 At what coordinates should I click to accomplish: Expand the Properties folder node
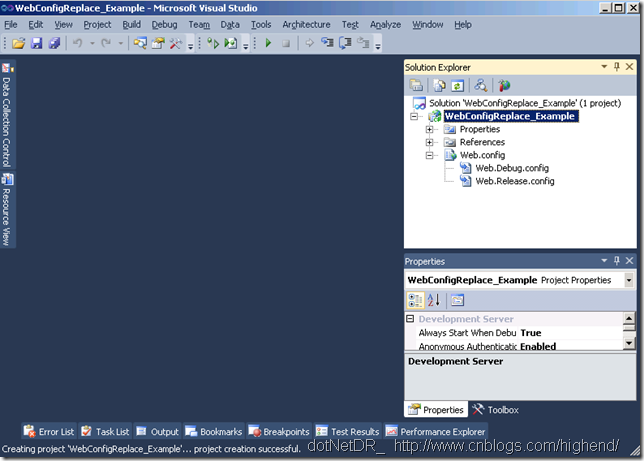click(429, 129)
